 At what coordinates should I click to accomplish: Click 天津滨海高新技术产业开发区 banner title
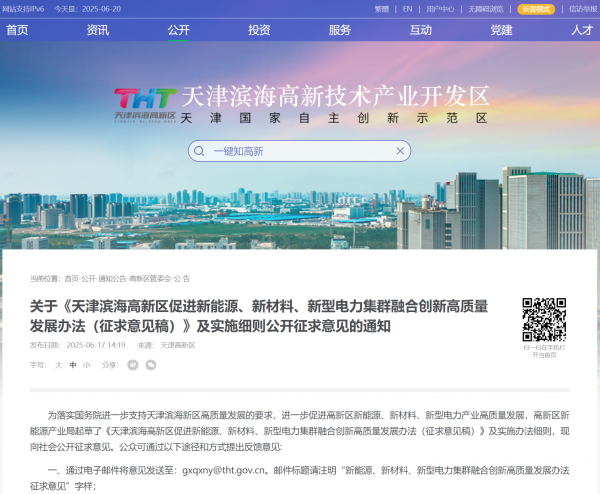(335, 96)
